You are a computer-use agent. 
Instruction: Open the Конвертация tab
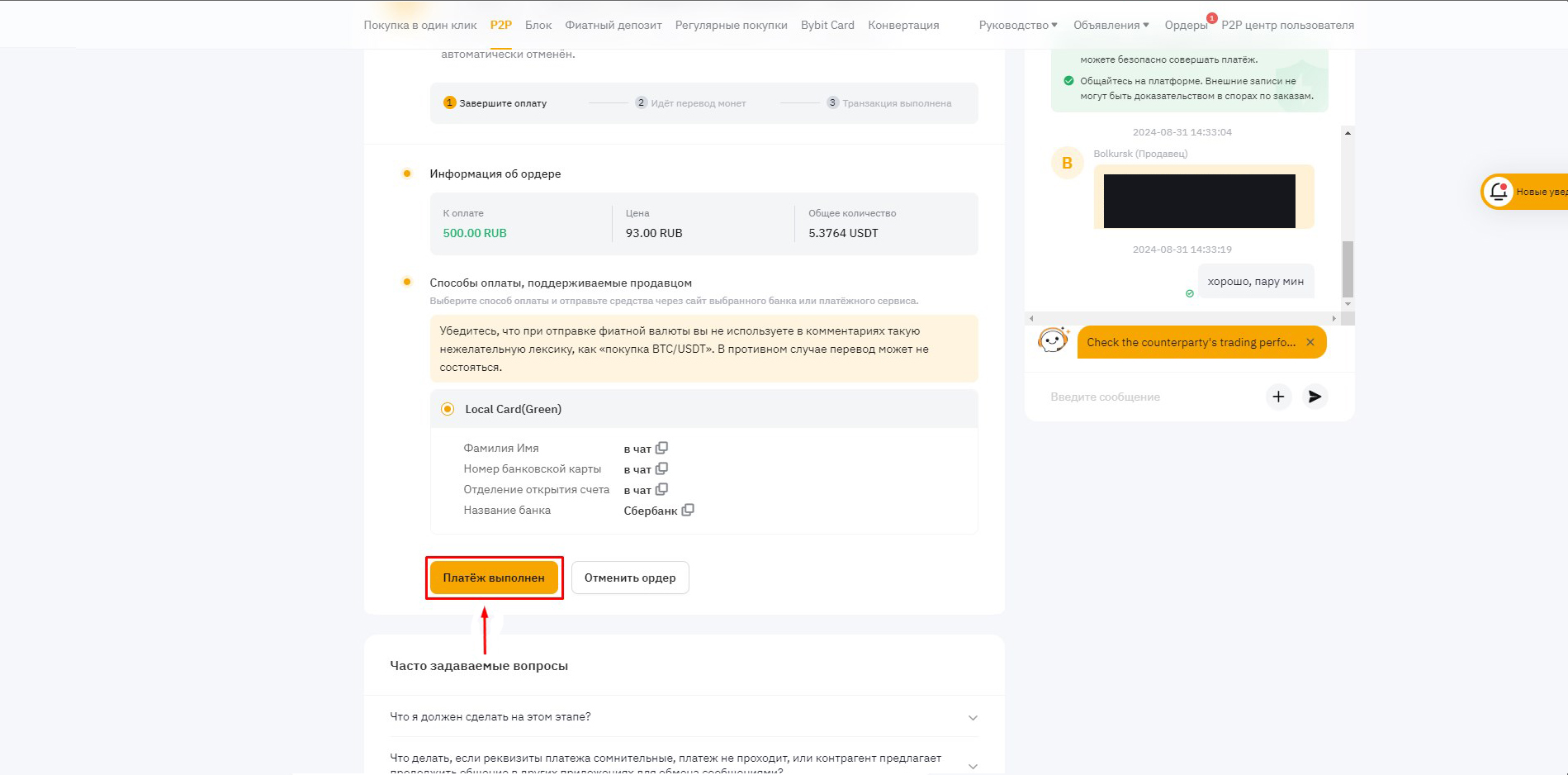[903, 25]
